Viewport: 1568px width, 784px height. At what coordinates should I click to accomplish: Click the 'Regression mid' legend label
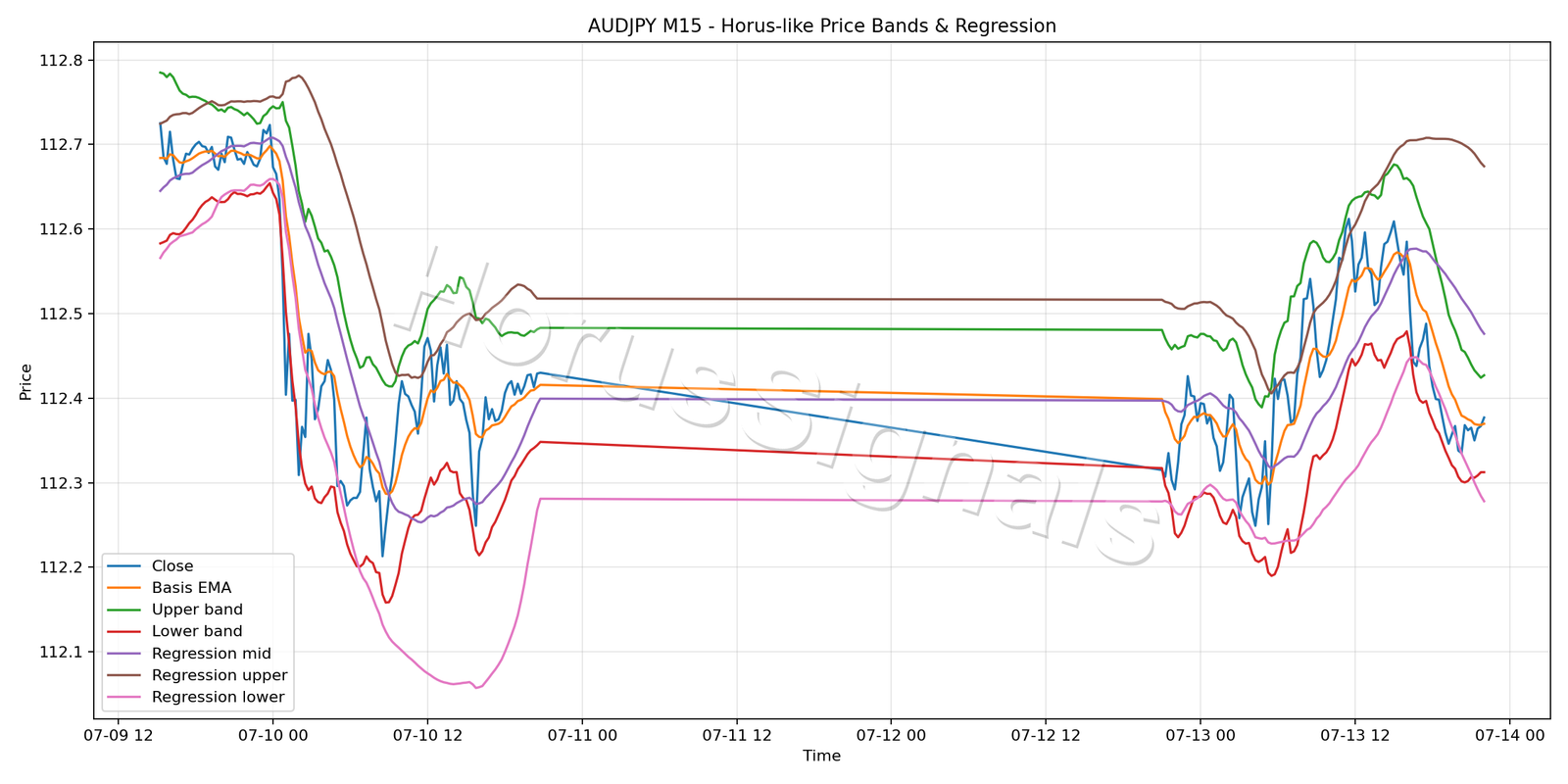point(212,654)
